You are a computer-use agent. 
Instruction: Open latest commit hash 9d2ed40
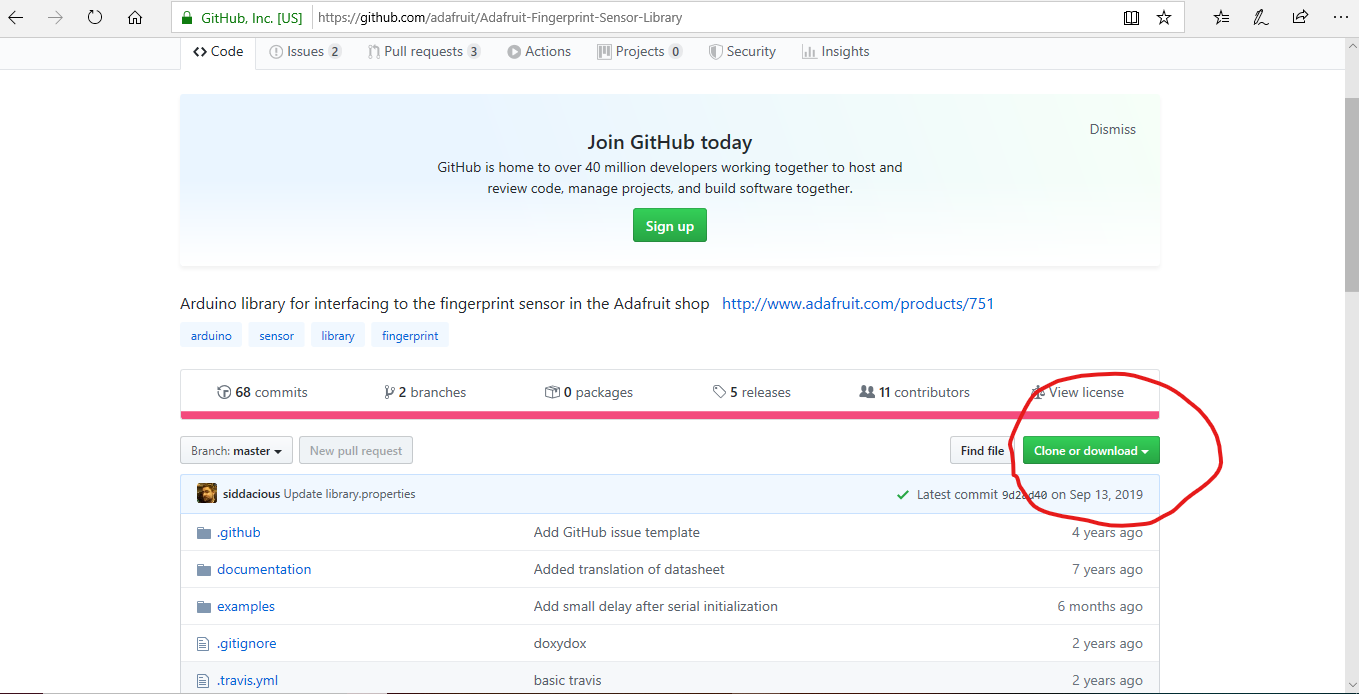[1024, 494]
